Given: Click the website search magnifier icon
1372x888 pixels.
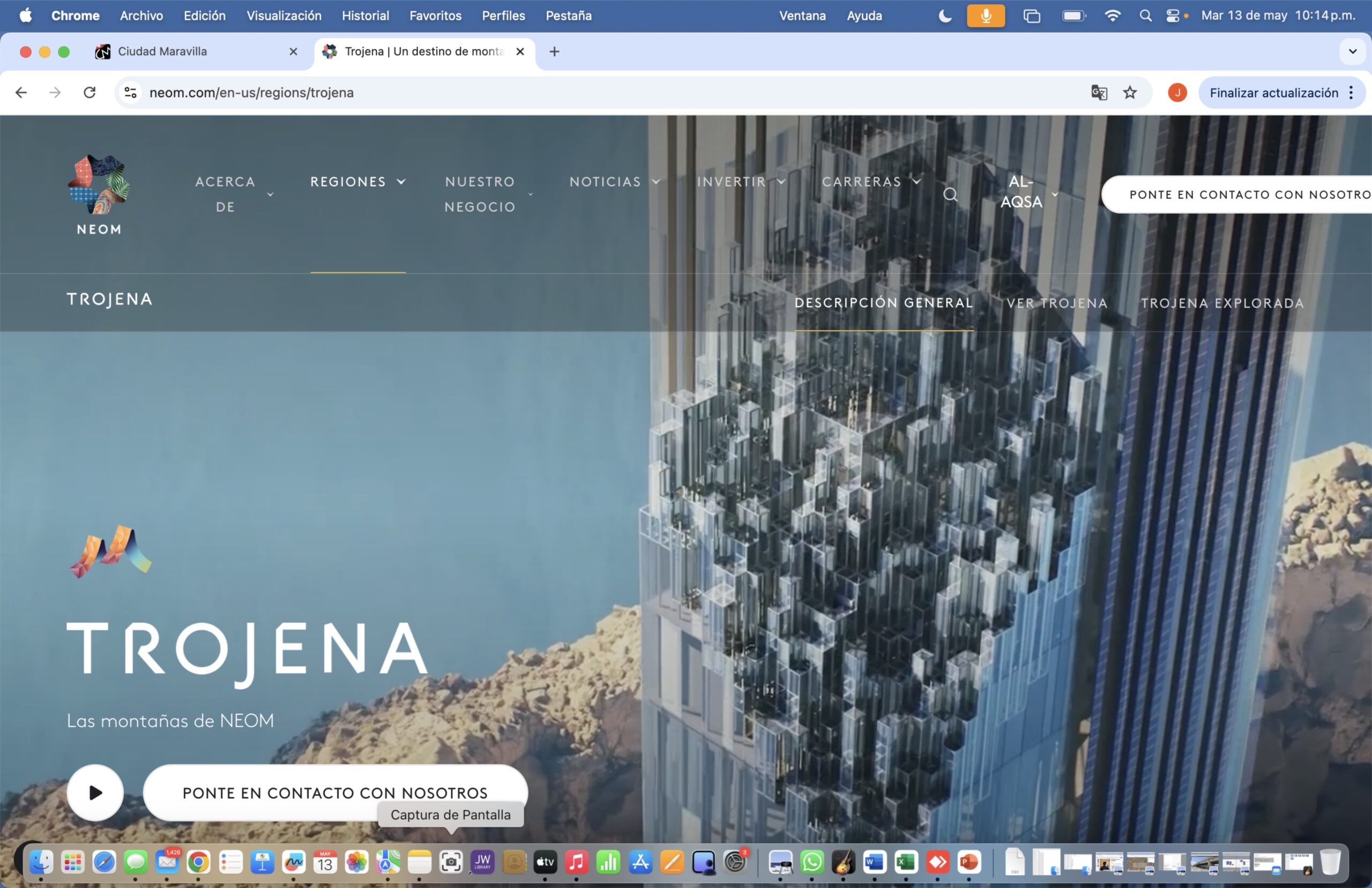Looking at the screenshot, I should tap(950, 195).
